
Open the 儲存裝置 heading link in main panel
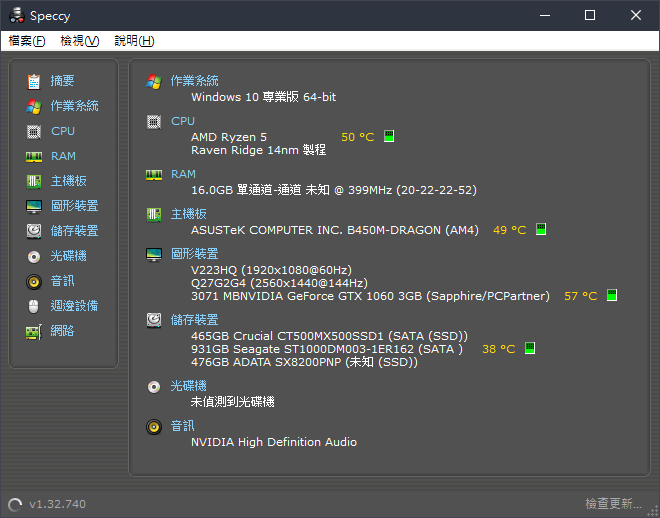(194, 320)
